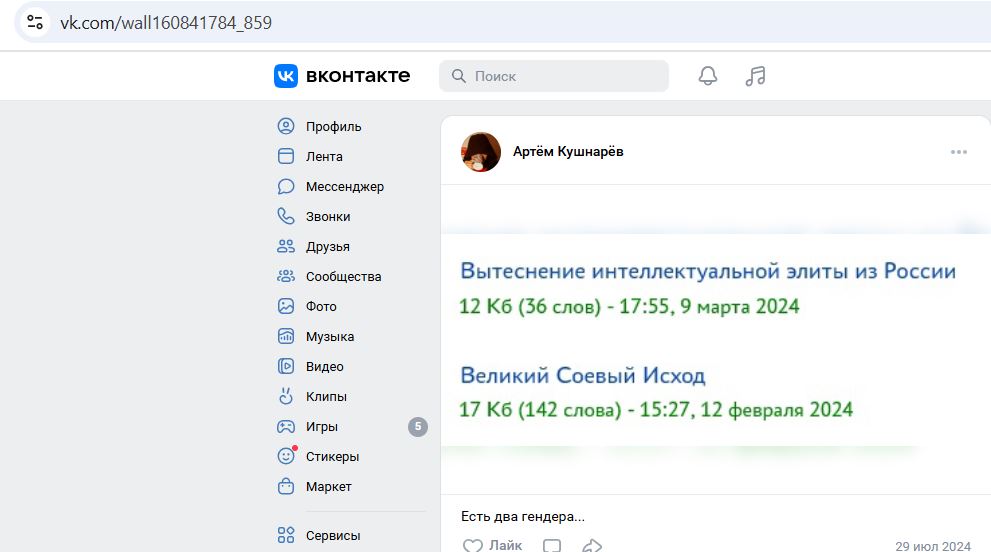The width and height of the screenshot is (991, 552).
Task: Click the Профиль sidebar icon
Action: tap(286, 126)
